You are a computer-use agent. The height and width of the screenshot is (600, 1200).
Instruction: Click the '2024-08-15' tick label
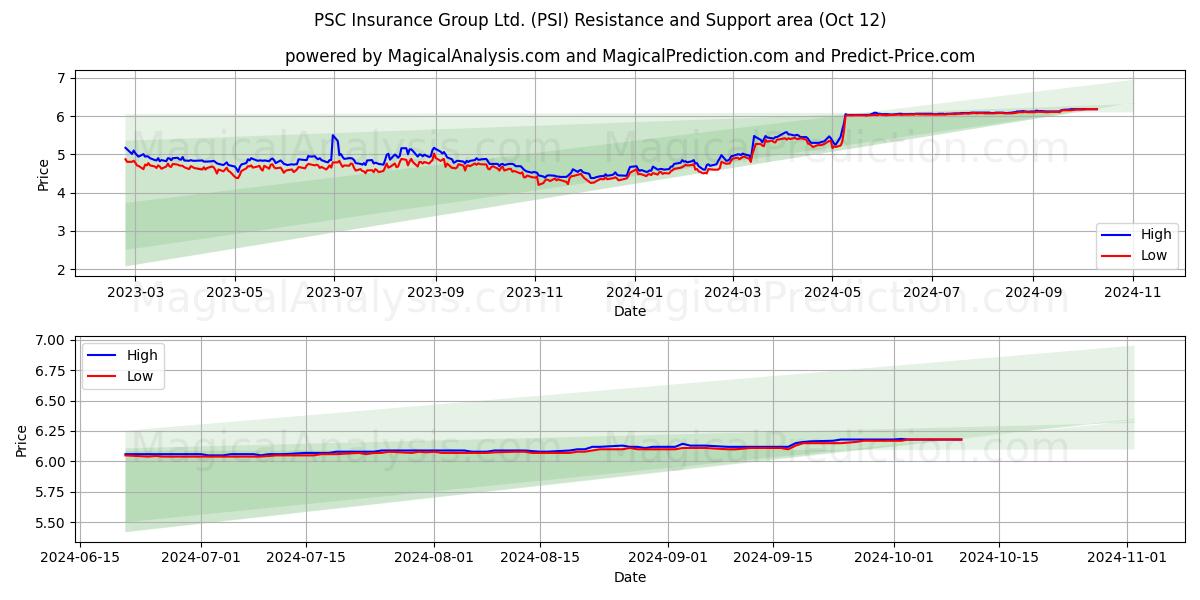pos(540,557)
